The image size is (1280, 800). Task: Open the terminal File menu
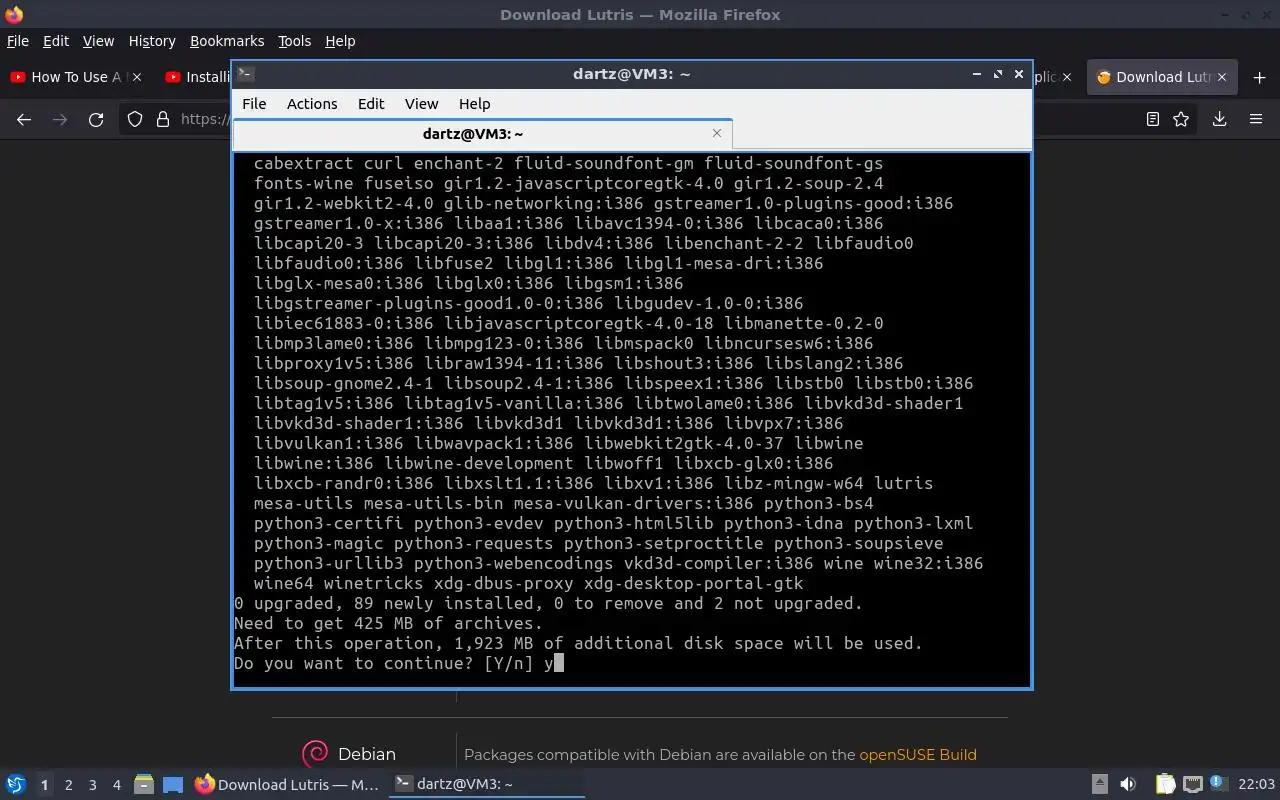point(254,104)
